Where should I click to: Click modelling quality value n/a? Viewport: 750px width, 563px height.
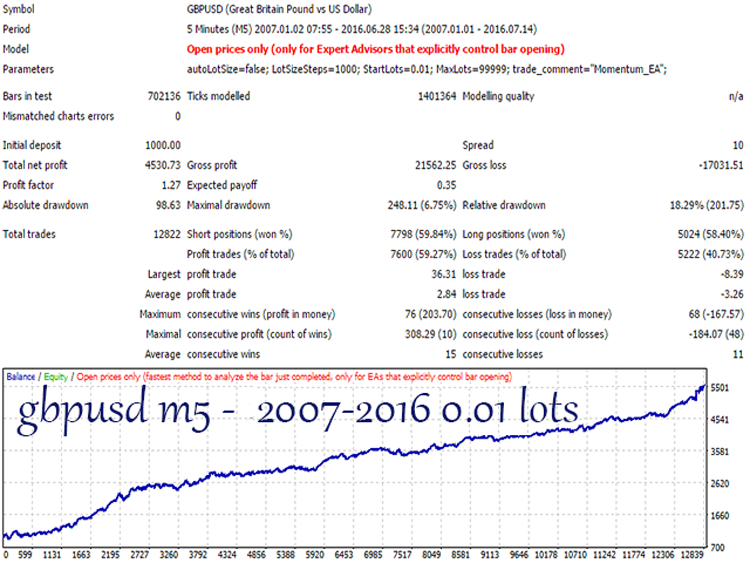click(x=736, y=96)
